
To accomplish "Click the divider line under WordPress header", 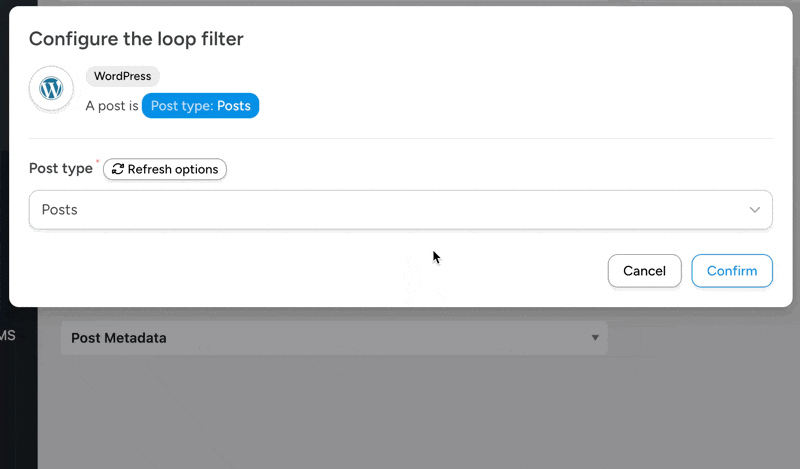I will (x=400, y=138).
